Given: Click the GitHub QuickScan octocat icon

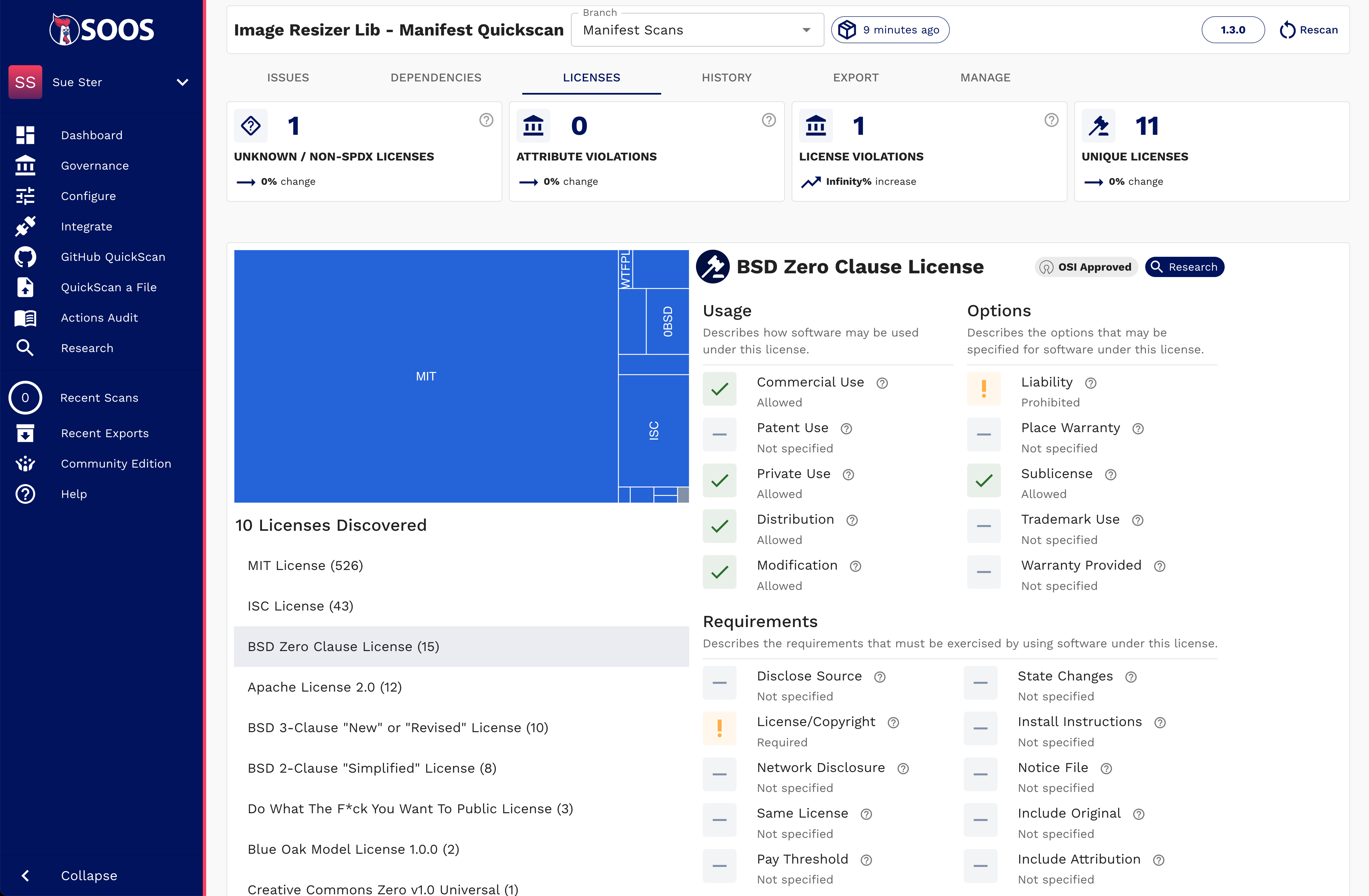Looking at the screenshot, I should [25, 257].
